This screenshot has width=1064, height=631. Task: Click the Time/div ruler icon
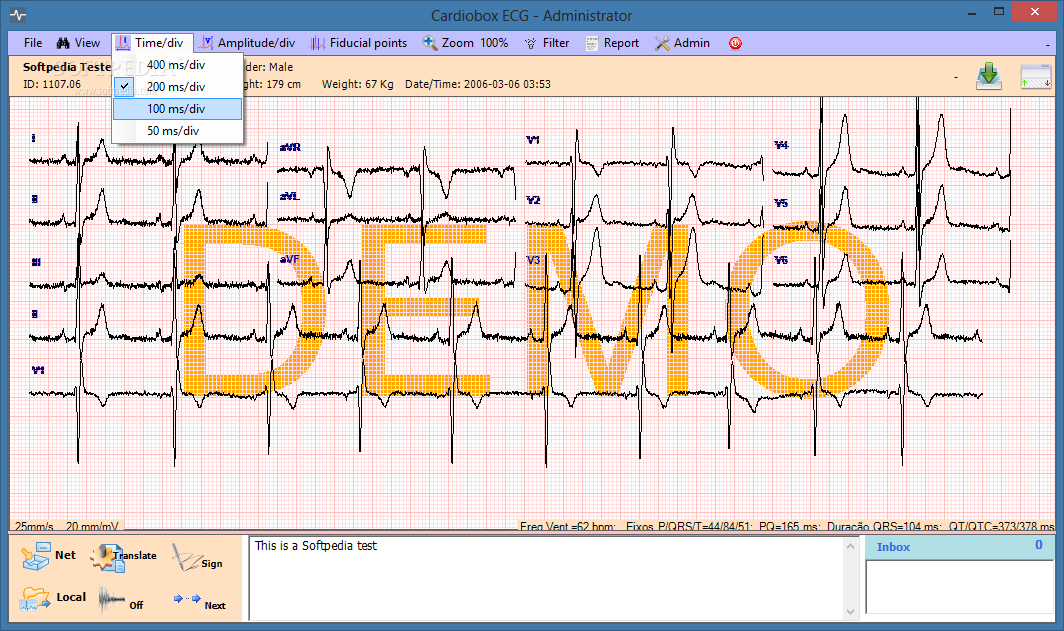123,43
